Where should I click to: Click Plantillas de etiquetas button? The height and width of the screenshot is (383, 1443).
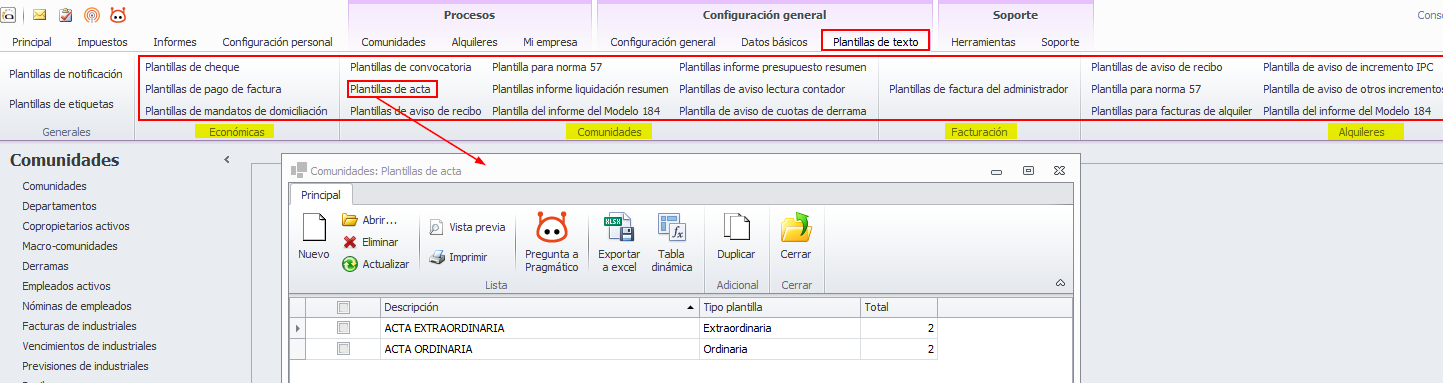click(x=61, y=104)
